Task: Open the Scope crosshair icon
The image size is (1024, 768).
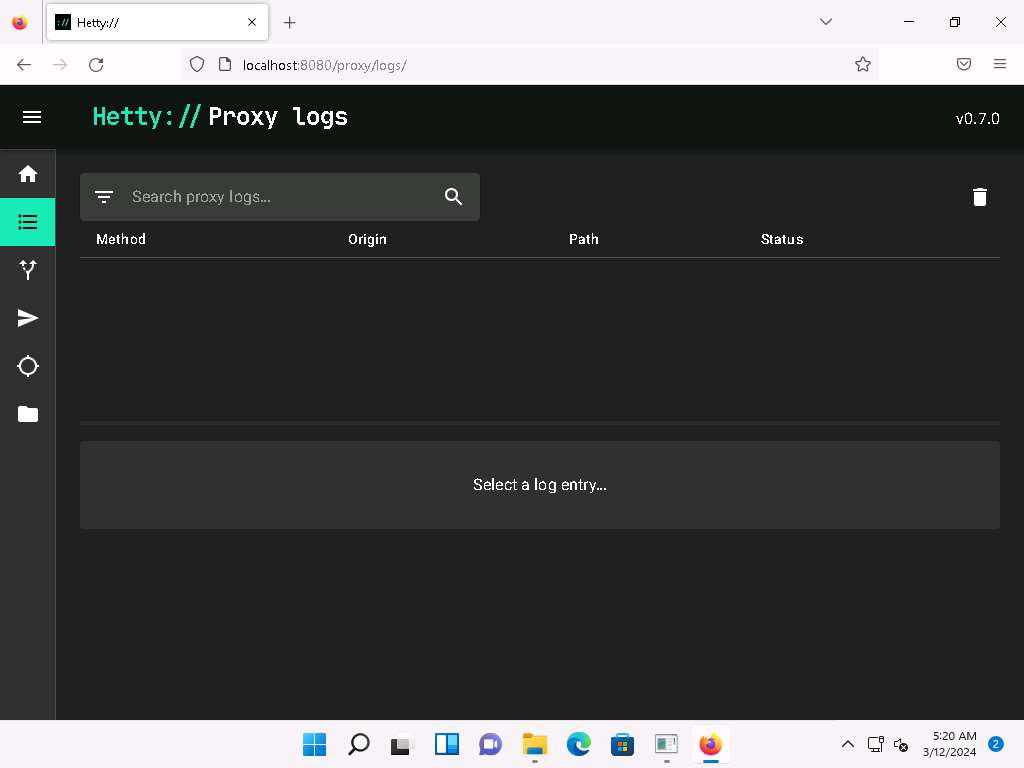Action: [x=28, y=366]
